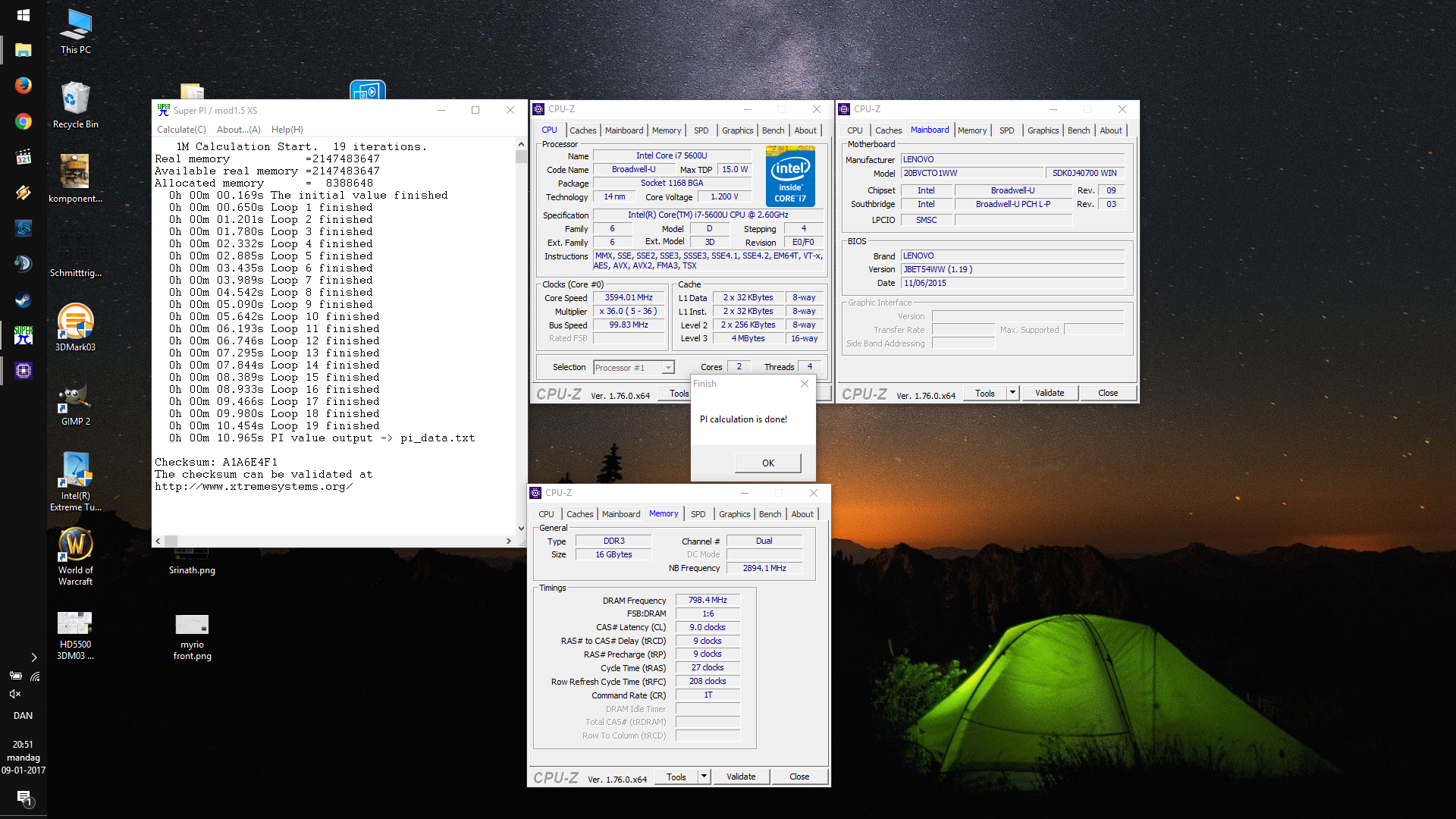Launch GIMP 2 from the desktop
The image size is (1456, 819).
point(75,403)
